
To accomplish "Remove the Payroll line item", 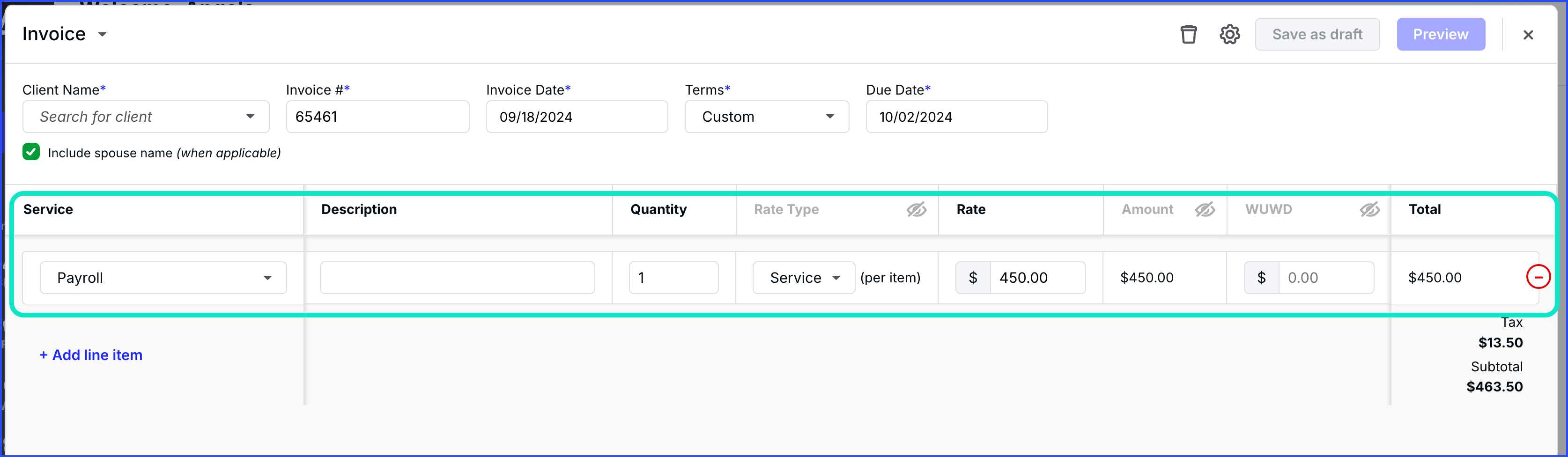I will click(x=1538, y=278).
